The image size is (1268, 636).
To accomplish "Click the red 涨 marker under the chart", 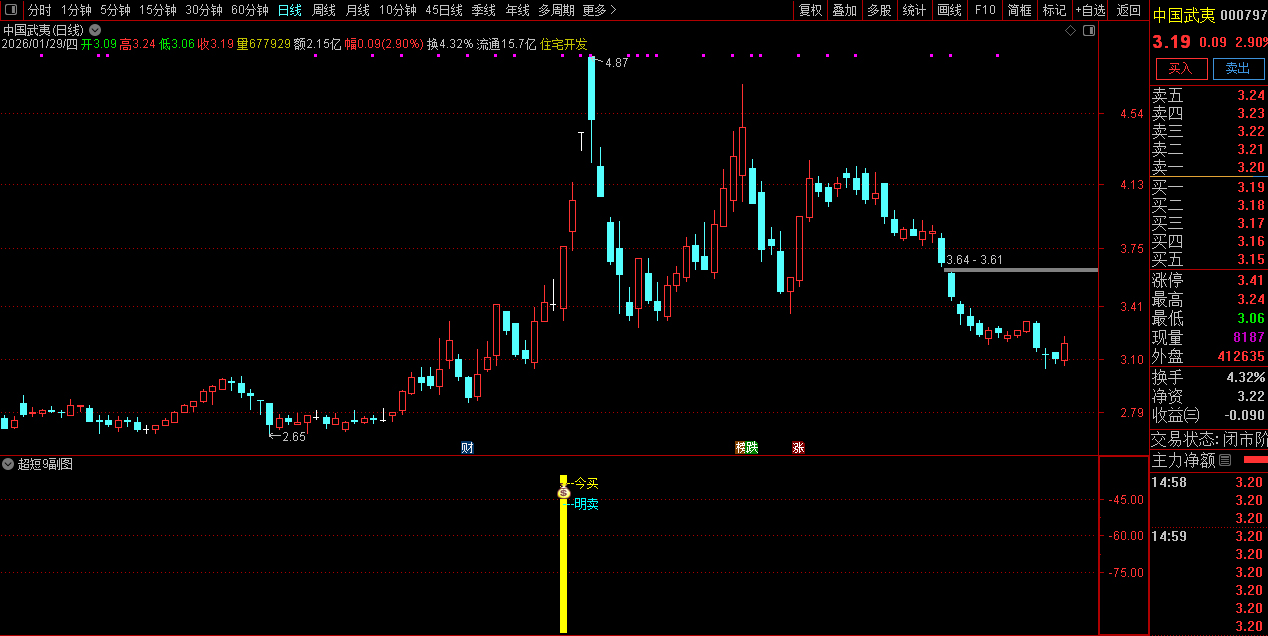I will (x=798, y=447).
